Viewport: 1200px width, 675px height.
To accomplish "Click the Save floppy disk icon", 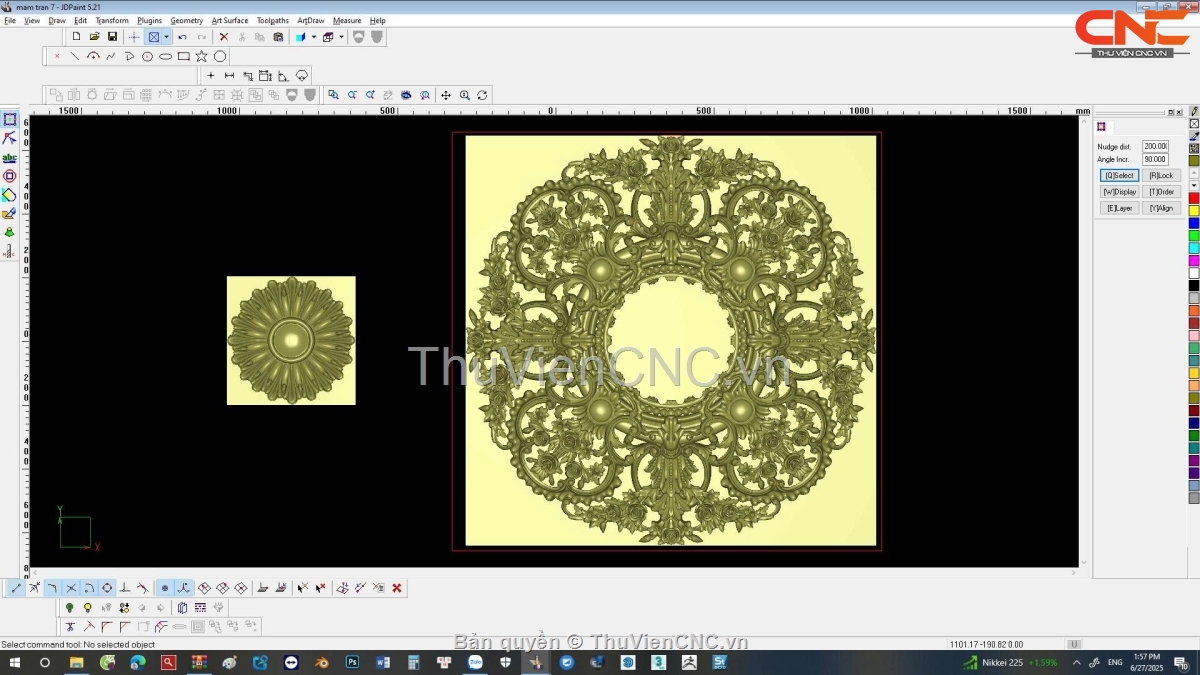I will pyautogui.click(x=112, y=37).
